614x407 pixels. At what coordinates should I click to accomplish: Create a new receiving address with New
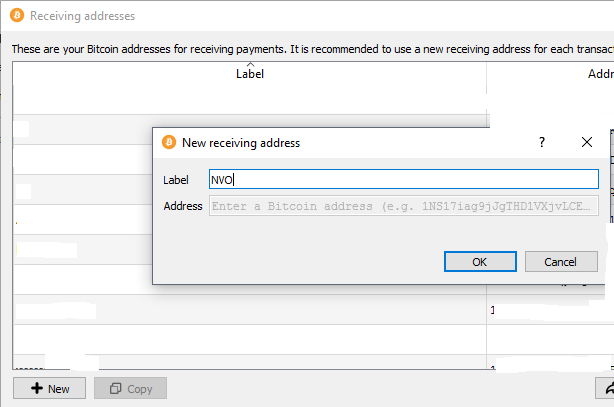(49, 388)
